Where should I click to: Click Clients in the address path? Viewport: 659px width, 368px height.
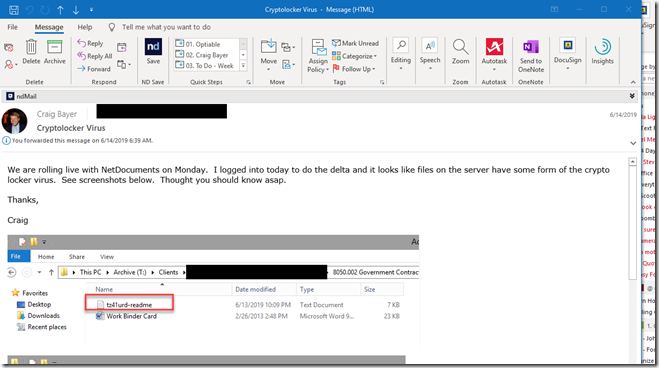pos(169,272)
